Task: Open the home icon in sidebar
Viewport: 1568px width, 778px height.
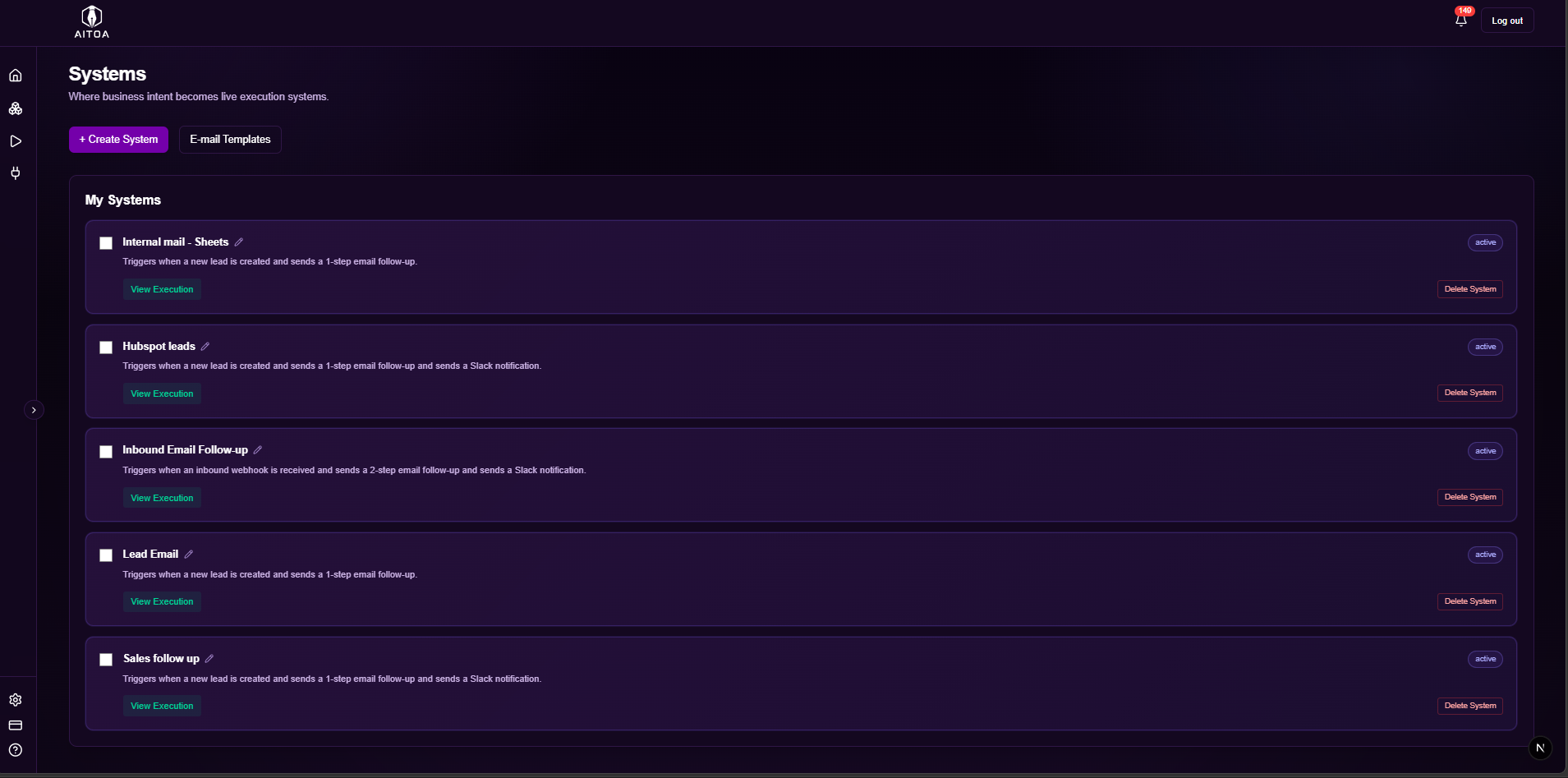Action: [16, 76]
